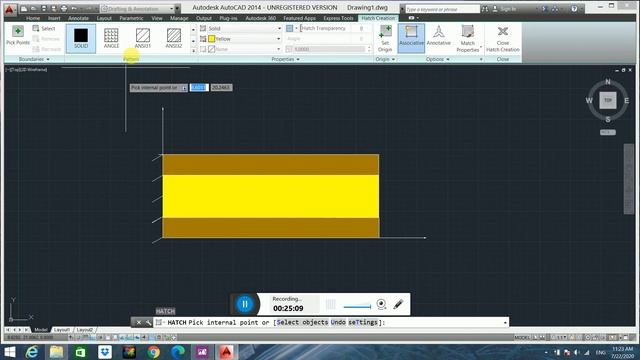Open the Express Tools ribbon tab
640x360 pixels.
(338, 18)
